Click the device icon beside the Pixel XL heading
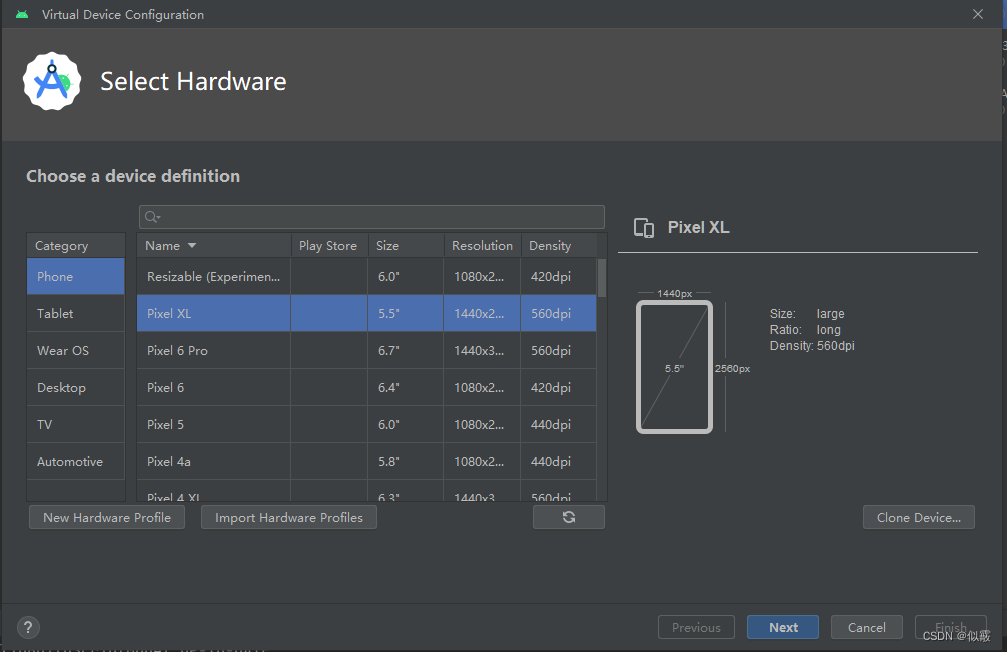This screenshot has width=1007, height=652. tap(644, 227)
